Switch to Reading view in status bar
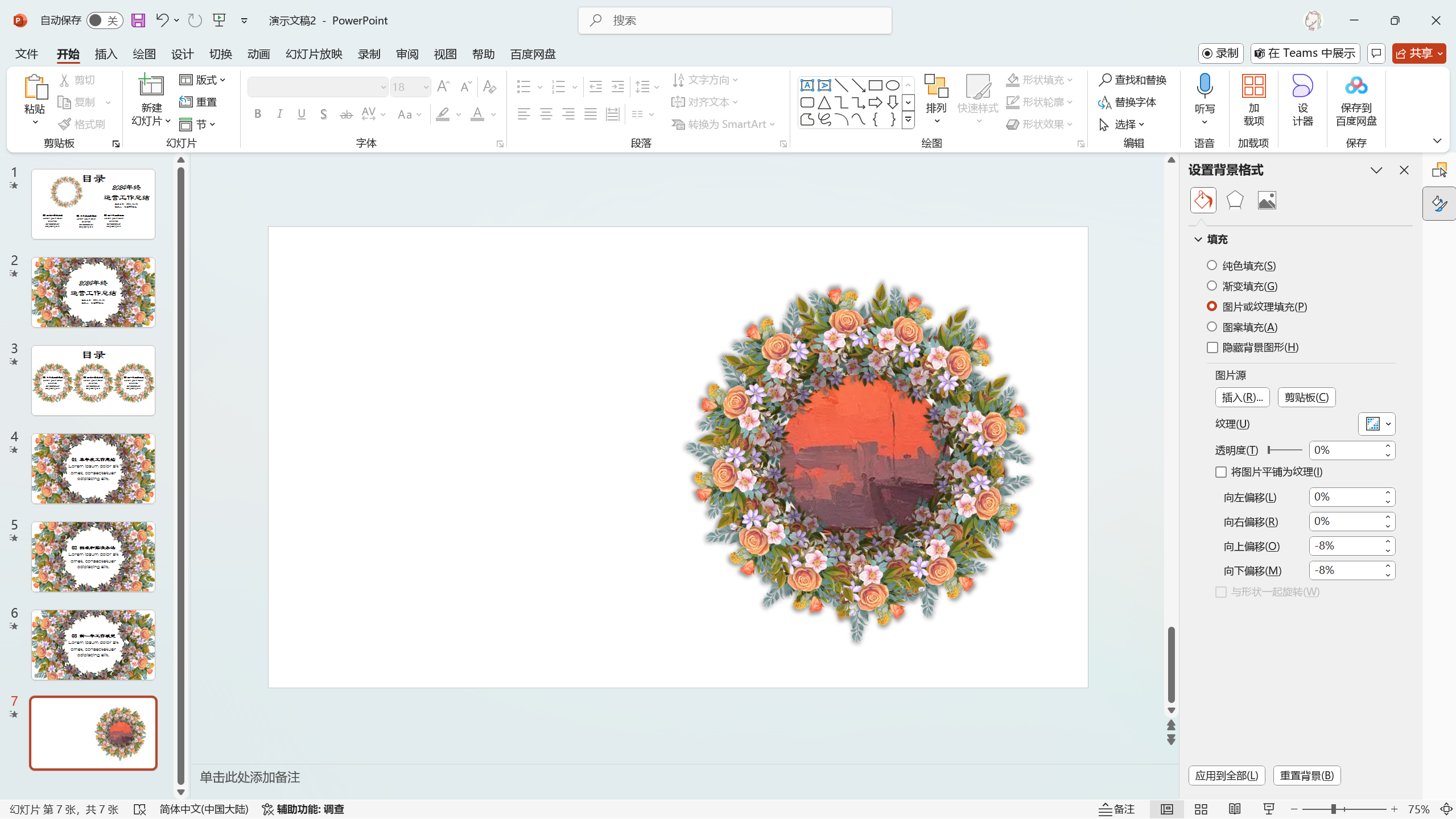 (x=1235, y=809)
